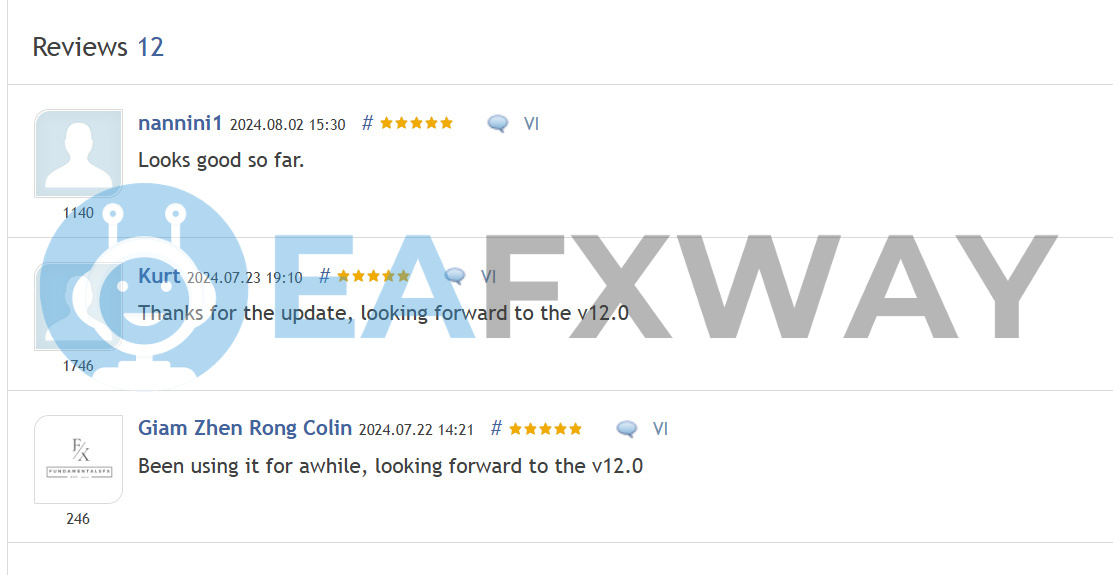Click the five-star rating on nannini1's review

tap(416, 123)
